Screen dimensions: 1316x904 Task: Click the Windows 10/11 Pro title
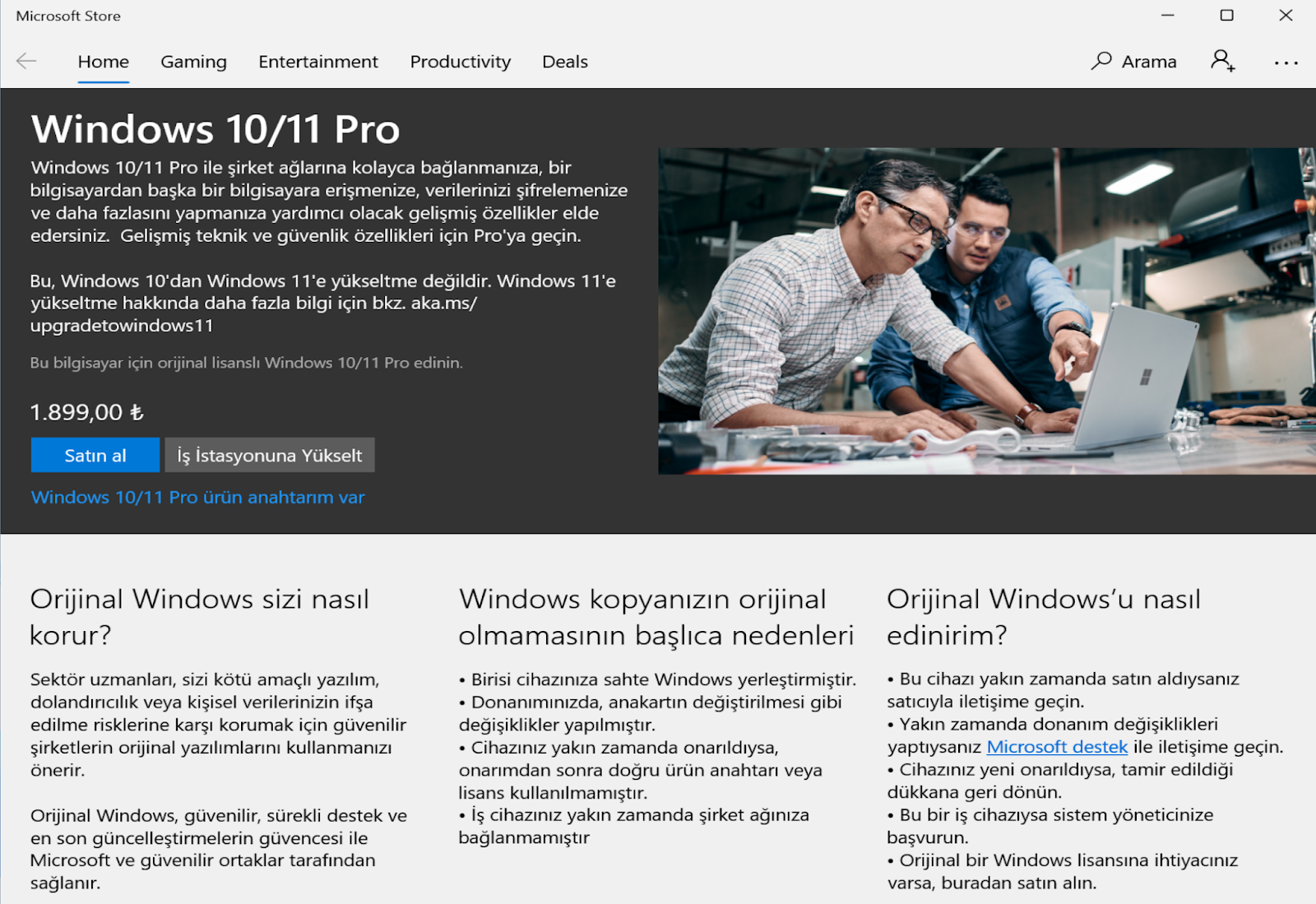click(x=215, y=129)
